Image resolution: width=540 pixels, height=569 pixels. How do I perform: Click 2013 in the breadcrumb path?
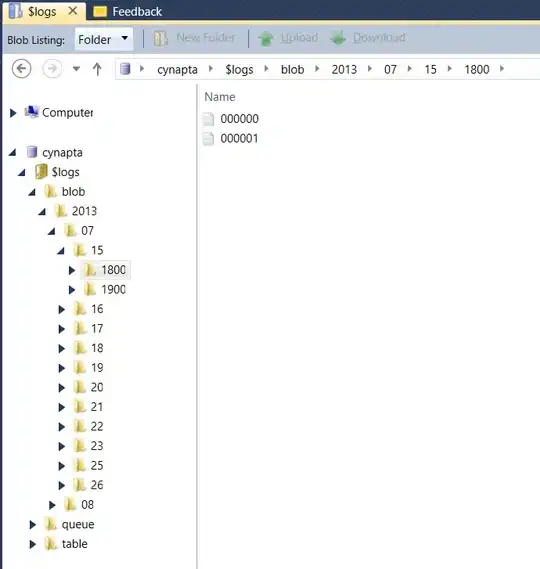[344, 69]
